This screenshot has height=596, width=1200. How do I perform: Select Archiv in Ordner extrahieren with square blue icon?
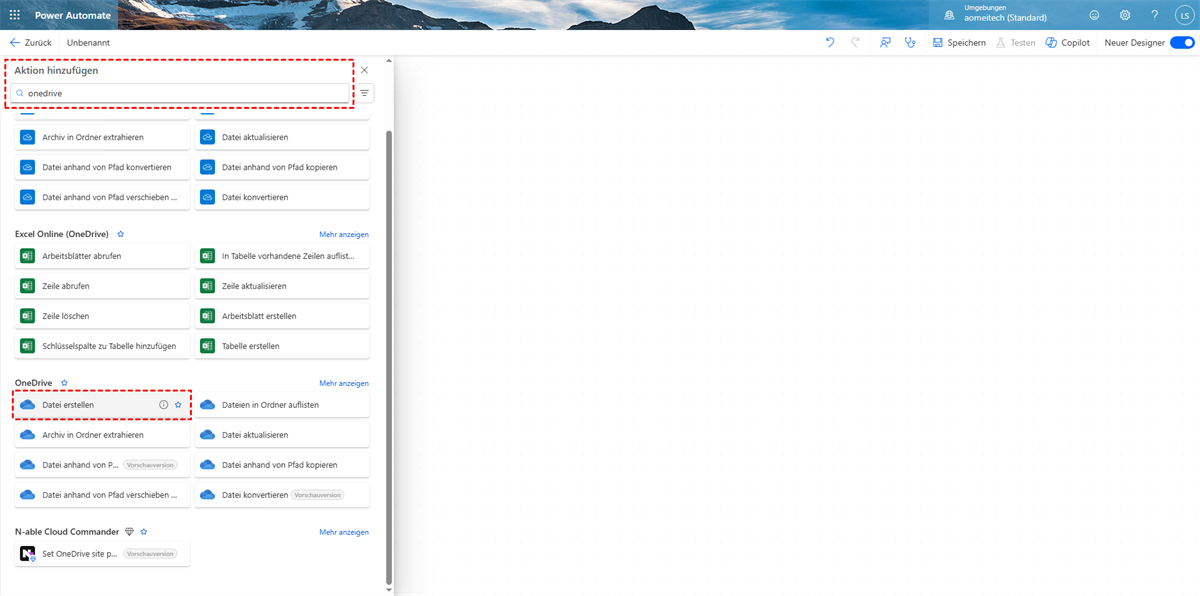(x=102, y=137)
